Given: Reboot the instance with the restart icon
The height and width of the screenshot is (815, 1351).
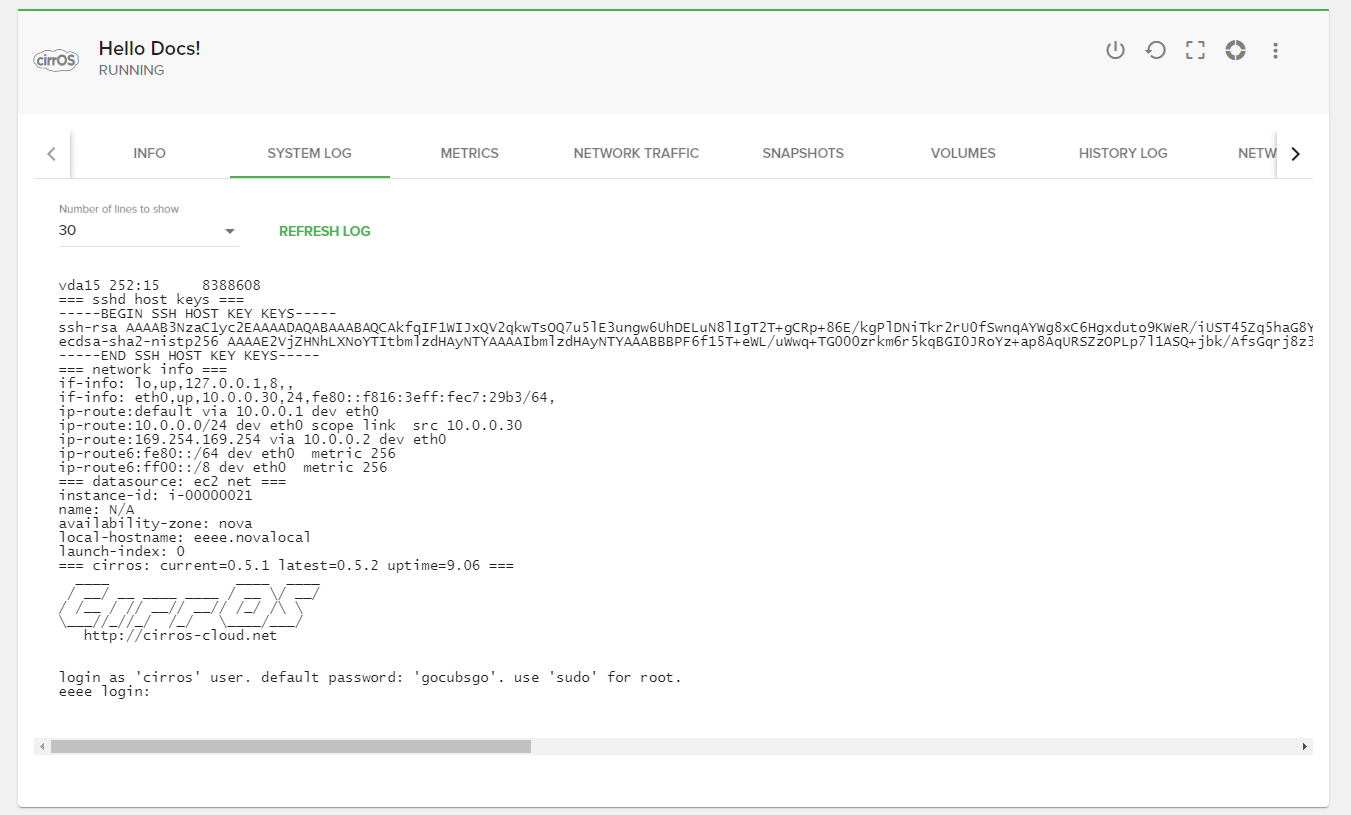Looking at the screenshot, I should point(1155,50).
